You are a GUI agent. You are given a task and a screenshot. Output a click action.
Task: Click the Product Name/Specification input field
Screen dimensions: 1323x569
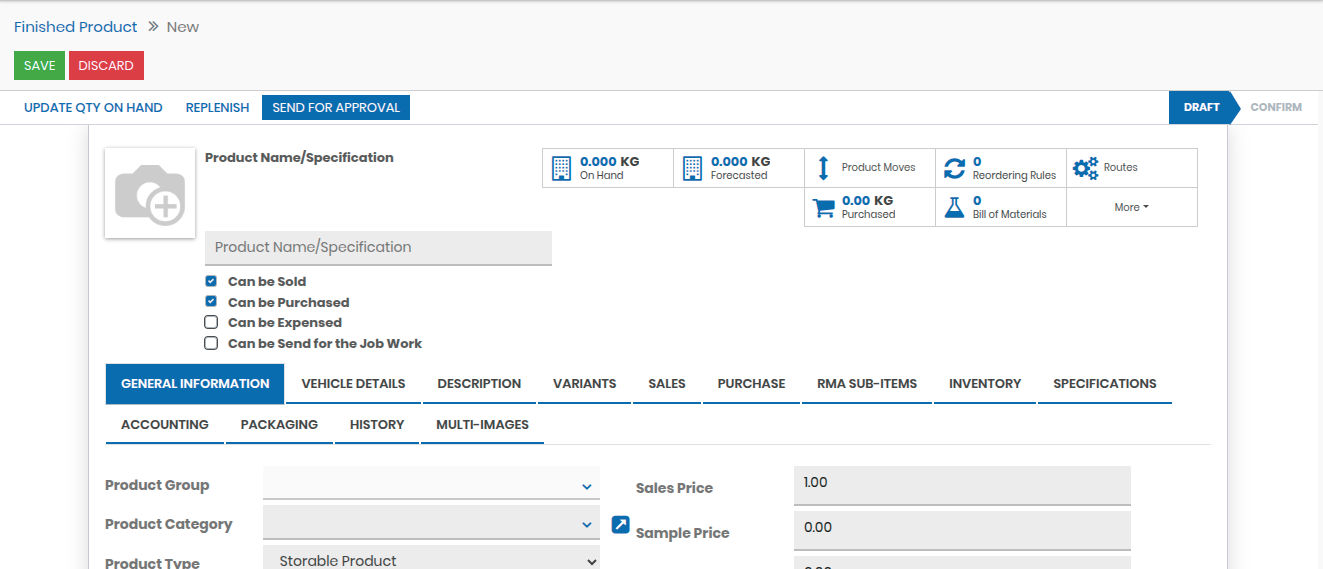tap(378, 248)
